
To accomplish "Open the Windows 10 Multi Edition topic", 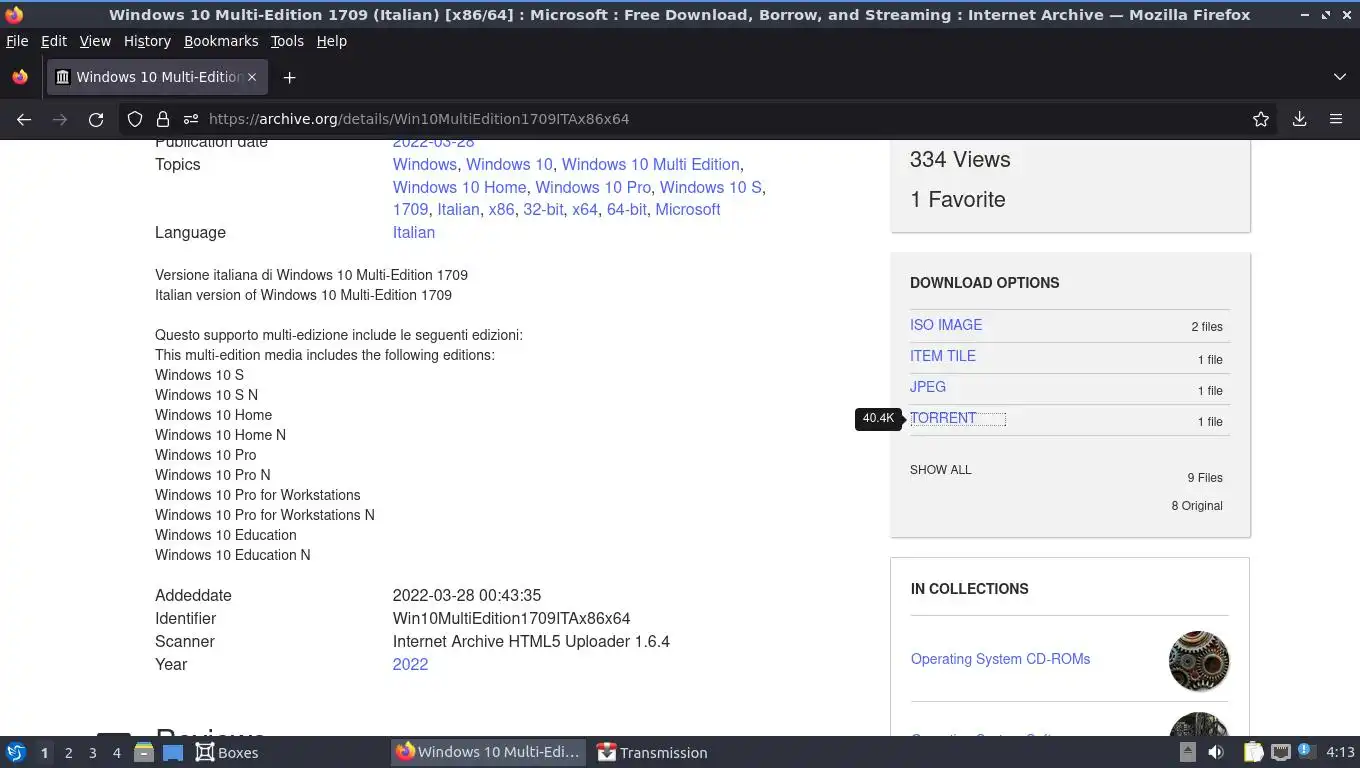I will [651, 164].
